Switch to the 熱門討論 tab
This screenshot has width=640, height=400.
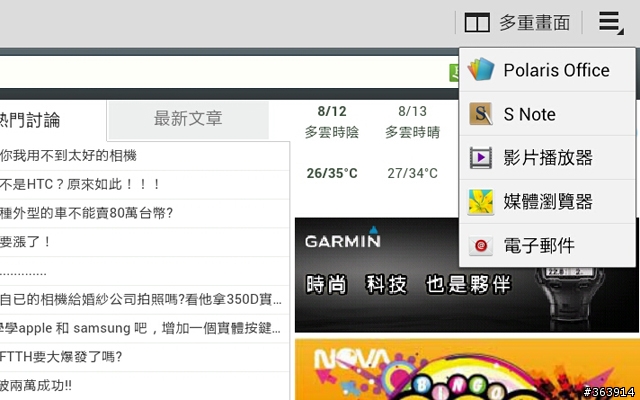click(x=53, y=120)
